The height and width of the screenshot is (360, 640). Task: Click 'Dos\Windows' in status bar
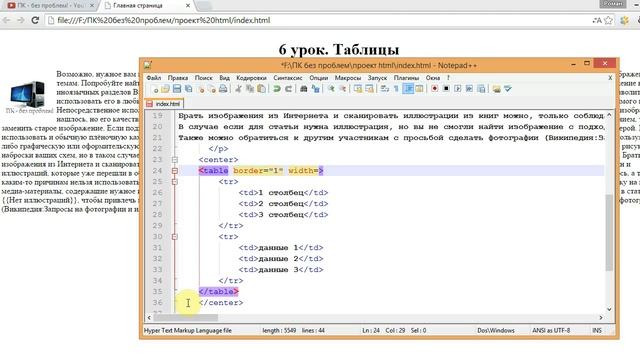[496, 330]
